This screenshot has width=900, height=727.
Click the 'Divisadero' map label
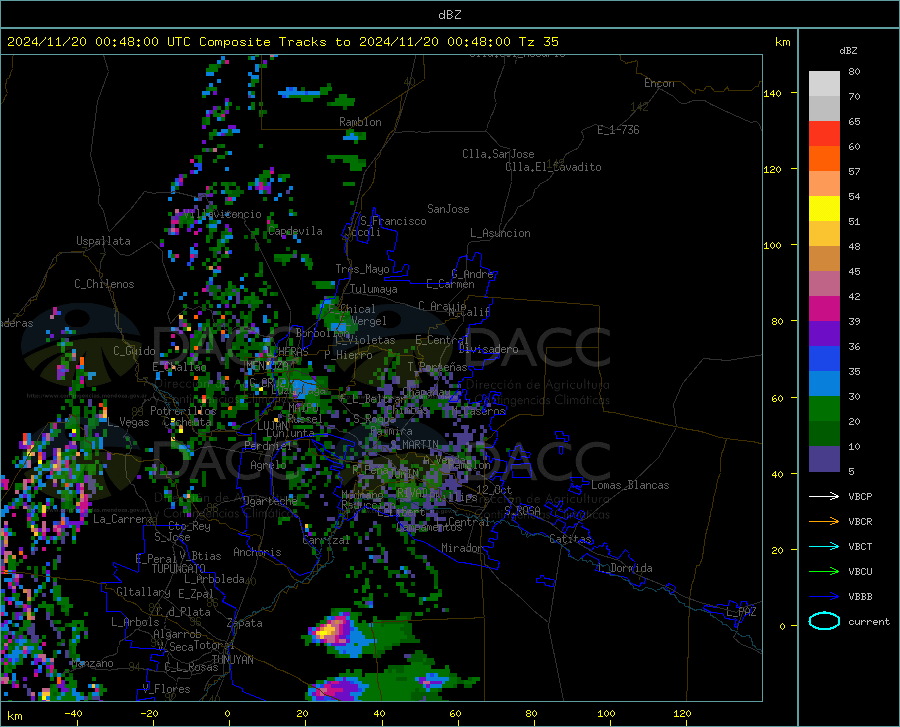point(488,349)
